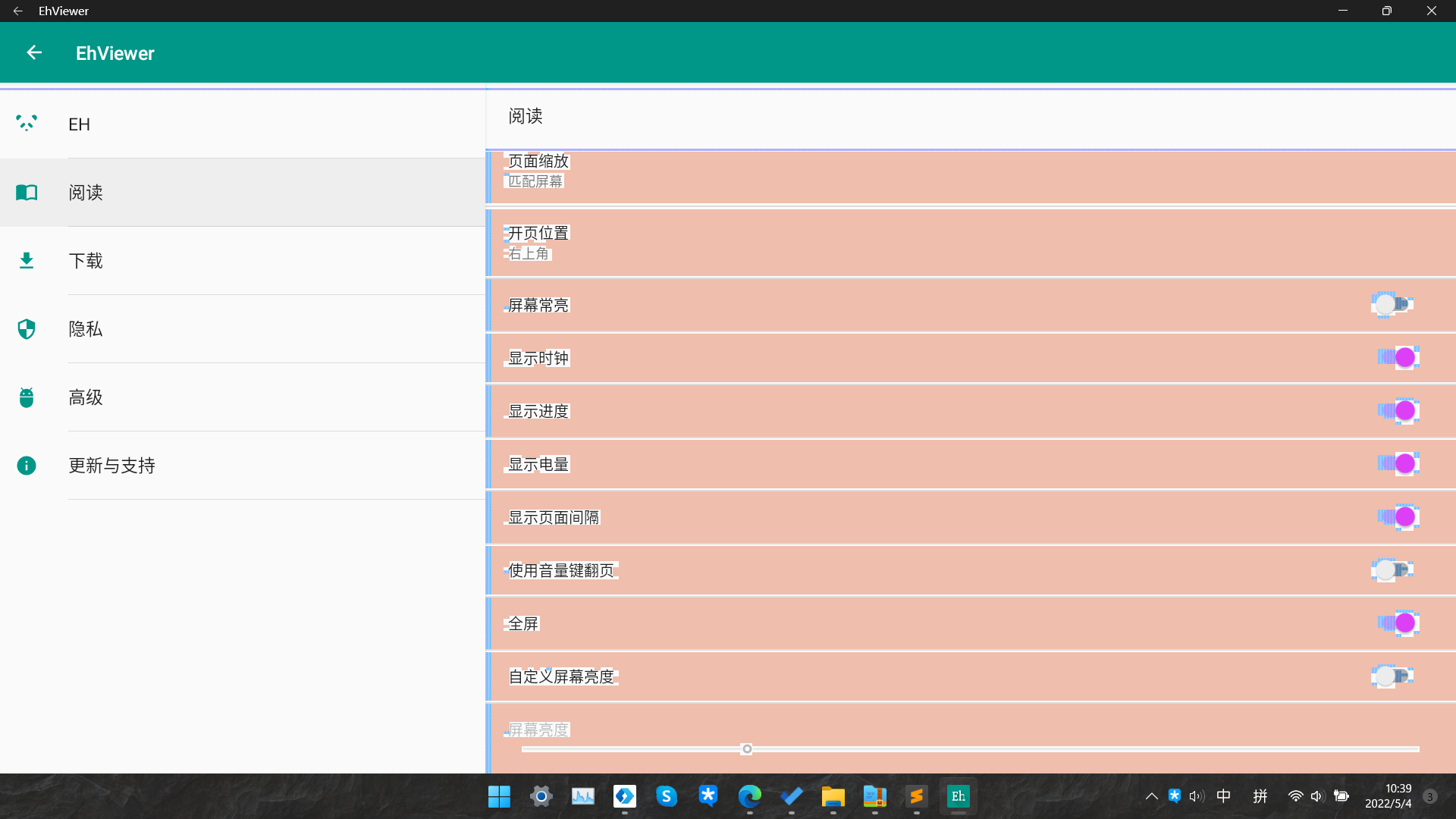The height and width of the screenshot is (819, 1456).
Task: Select the 下载 settings category
Action: (86, 261)
